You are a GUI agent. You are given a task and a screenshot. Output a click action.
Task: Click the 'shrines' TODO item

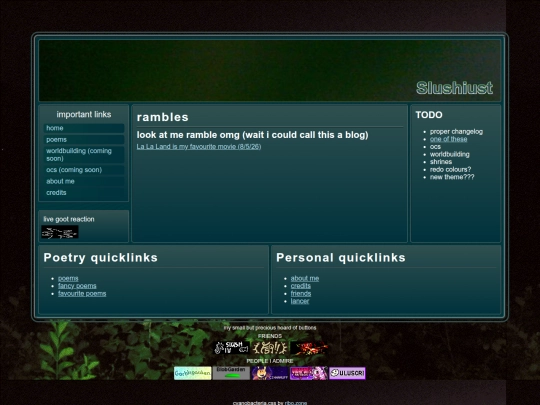[441, 162]
